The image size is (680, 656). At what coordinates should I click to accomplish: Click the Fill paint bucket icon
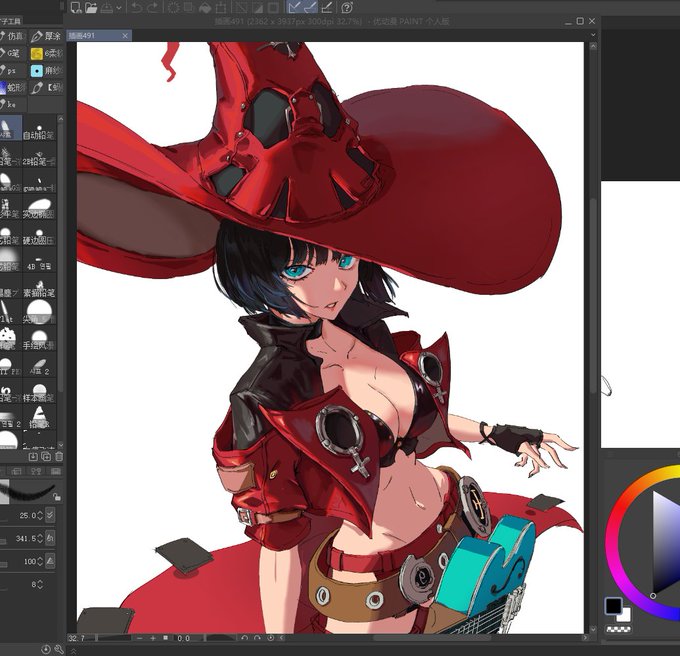205,7
